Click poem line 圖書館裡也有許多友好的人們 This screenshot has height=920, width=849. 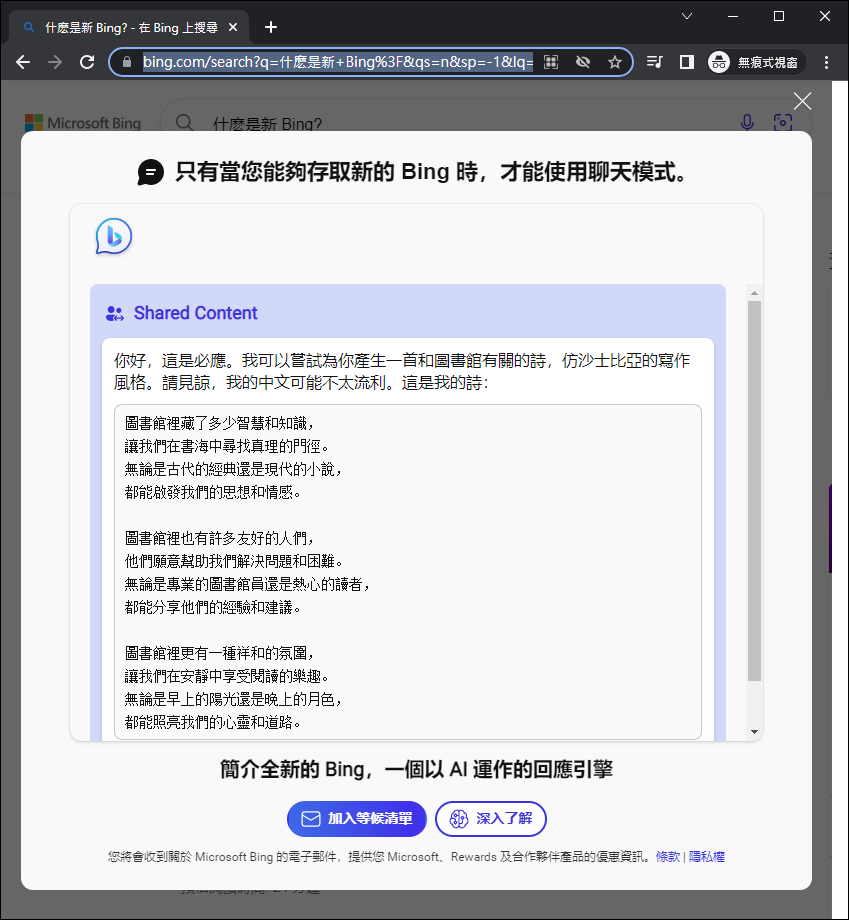click(x=219, y=538)
